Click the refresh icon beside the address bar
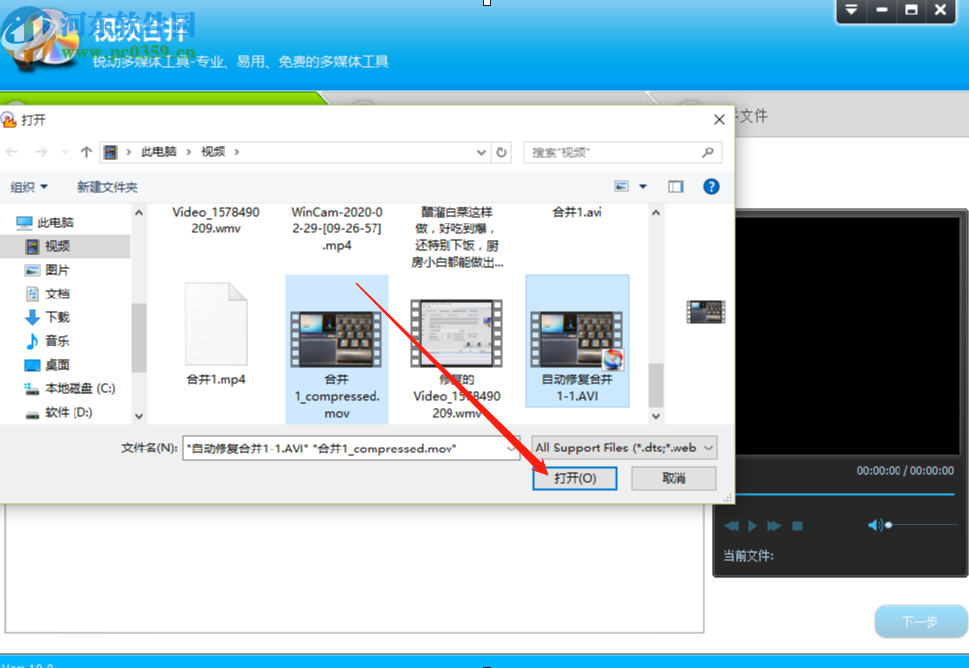 coord(502,151)
